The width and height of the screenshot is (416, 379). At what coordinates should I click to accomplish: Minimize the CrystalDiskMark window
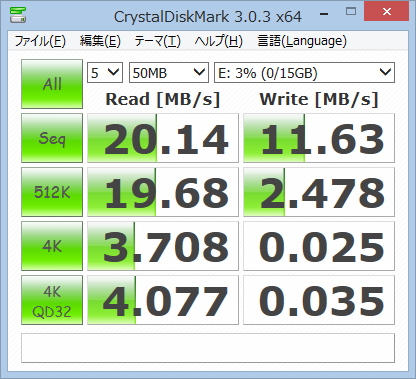(324, 13)
